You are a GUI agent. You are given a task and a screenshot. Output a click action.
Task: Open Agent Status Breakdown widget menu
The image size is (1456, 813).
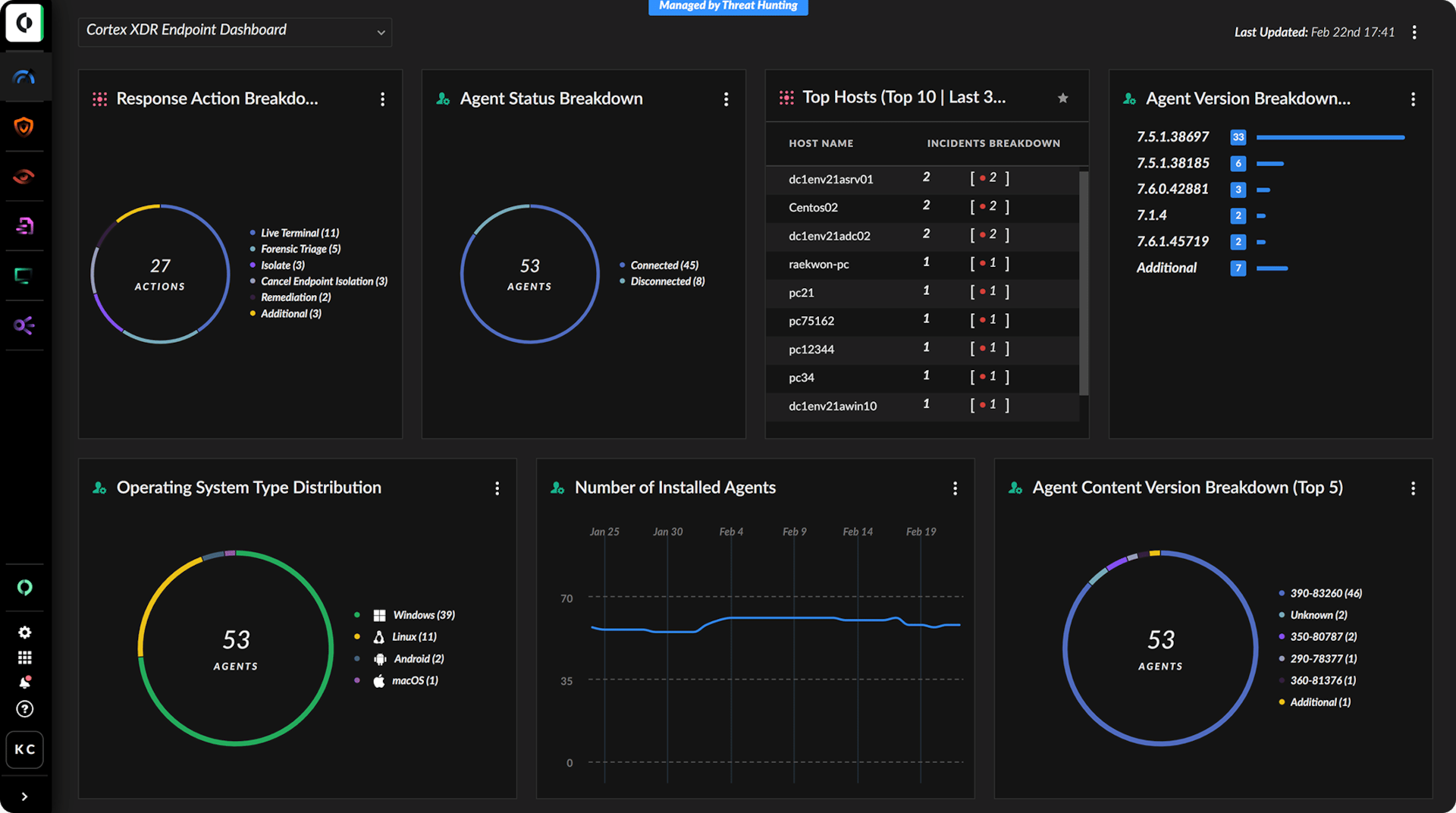click(726, 99)
